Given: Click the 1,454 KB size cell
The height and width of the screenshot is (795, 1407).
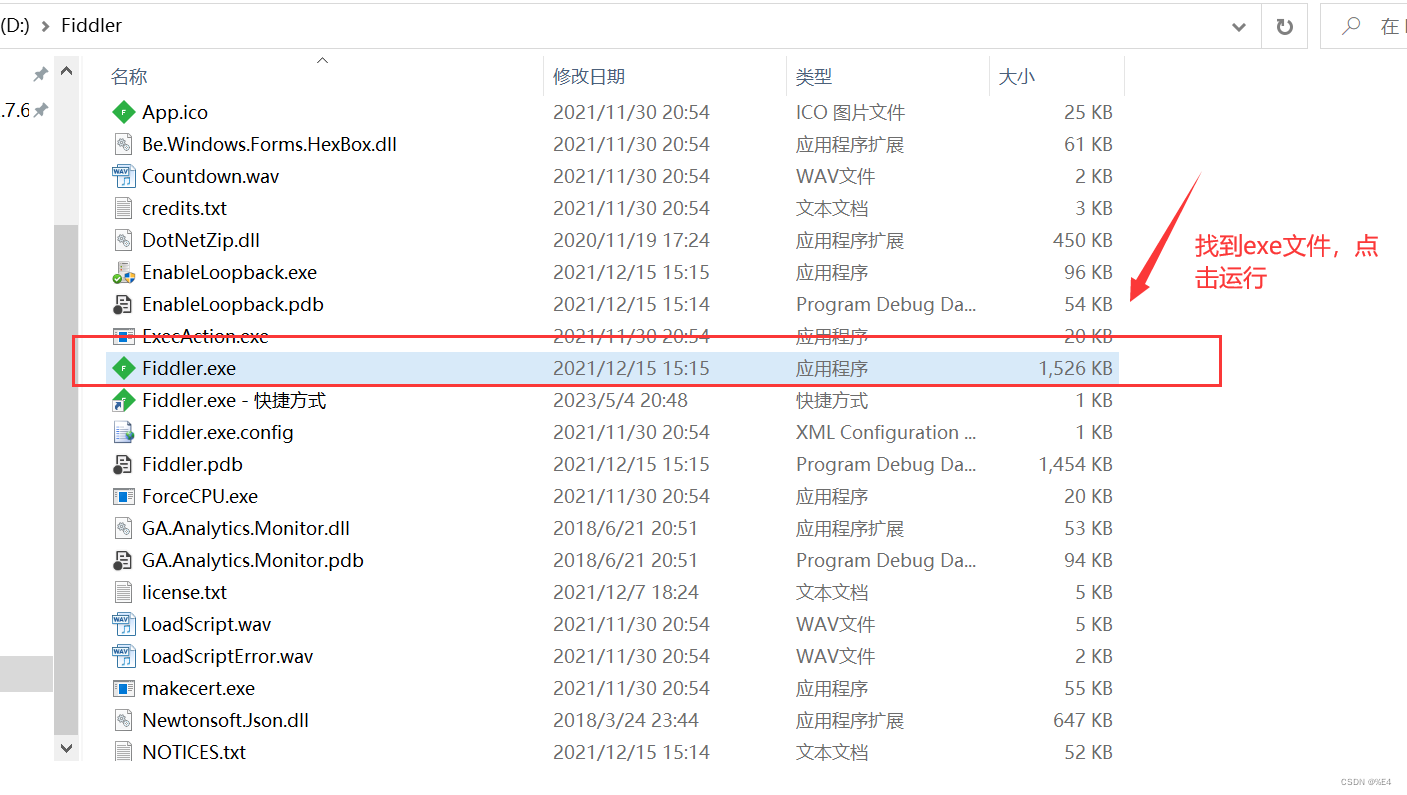Looking at the screenshot, I should (1075, 464).
